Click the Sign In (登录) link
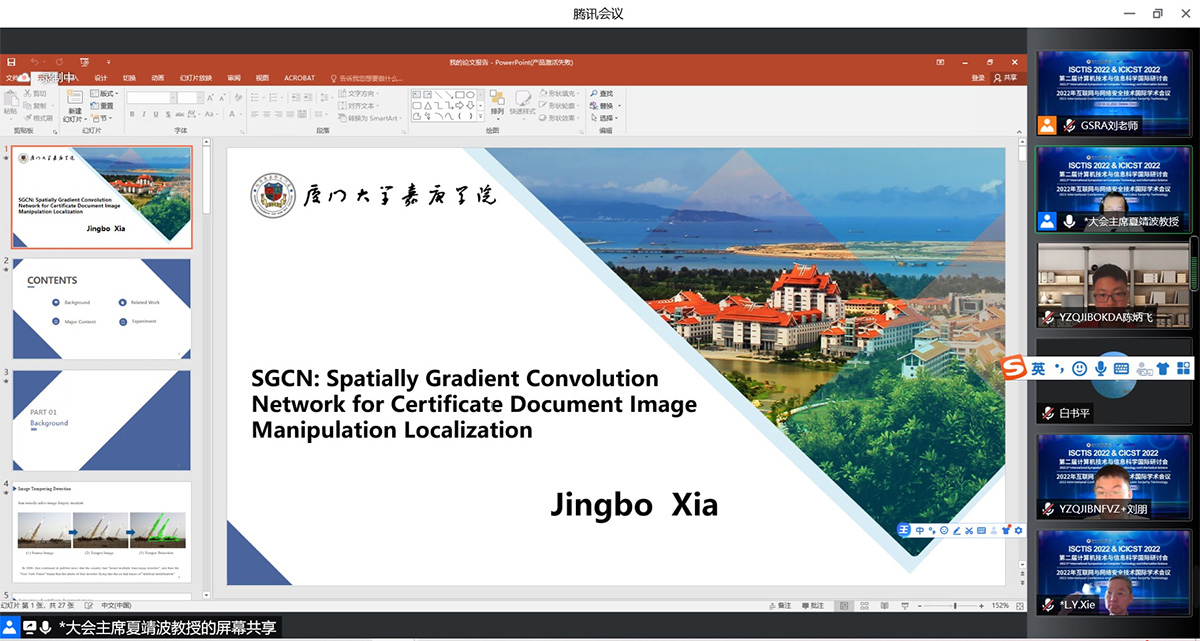 coord(978,78)
